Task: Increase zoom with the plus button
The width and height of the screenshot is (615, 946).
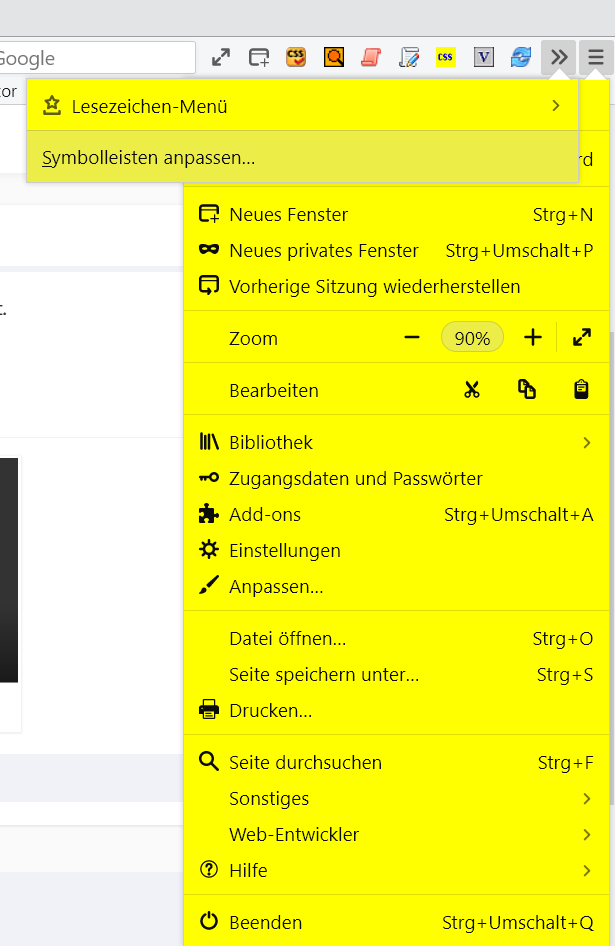Action: [533, 338]
